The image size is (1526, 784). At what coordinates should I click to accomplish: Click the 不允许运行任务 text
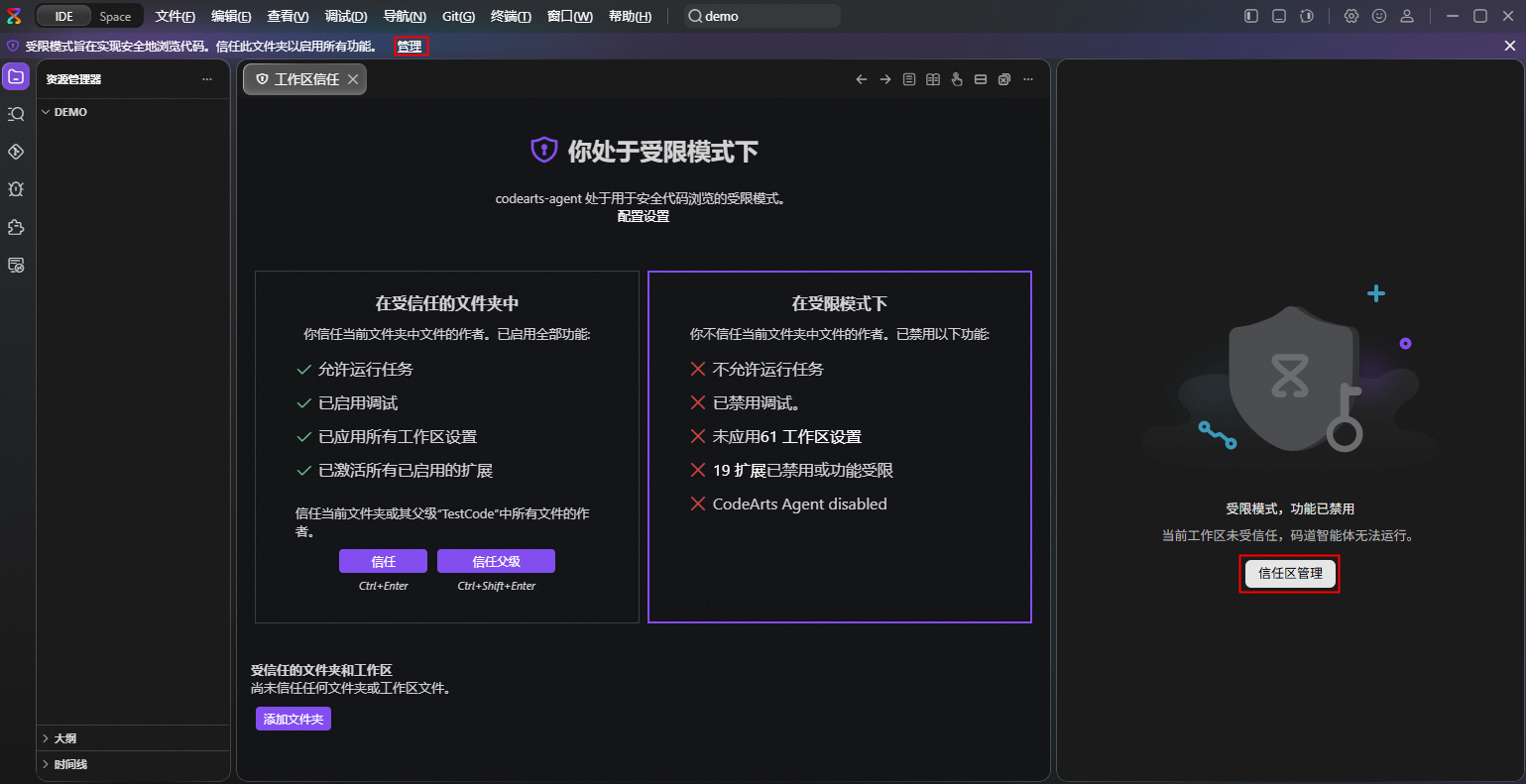click(768, 369)
